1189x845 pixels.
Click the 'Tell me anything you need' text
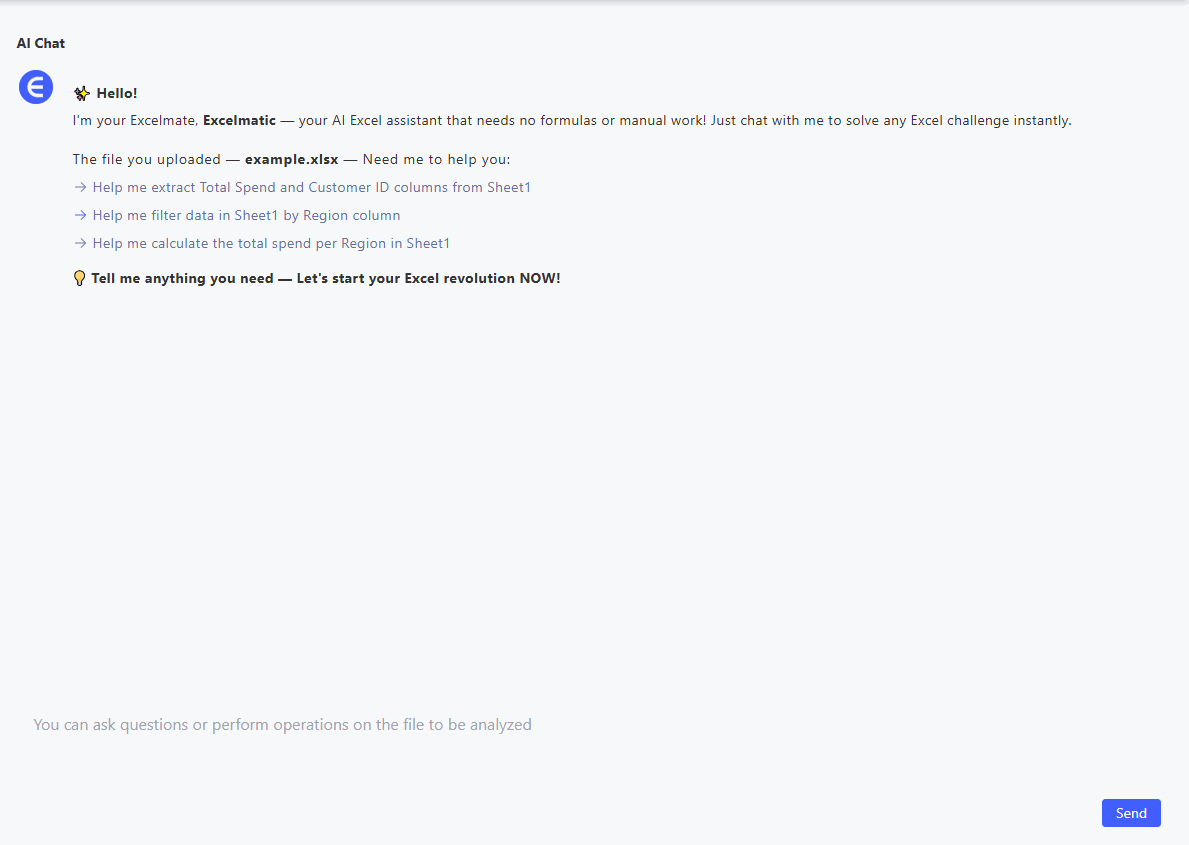tap(182, 279)
